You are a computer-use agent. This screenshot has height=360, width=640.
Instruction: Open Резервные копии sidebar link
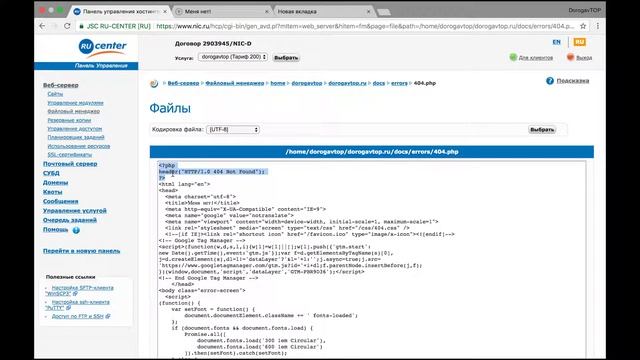point(69,120)
